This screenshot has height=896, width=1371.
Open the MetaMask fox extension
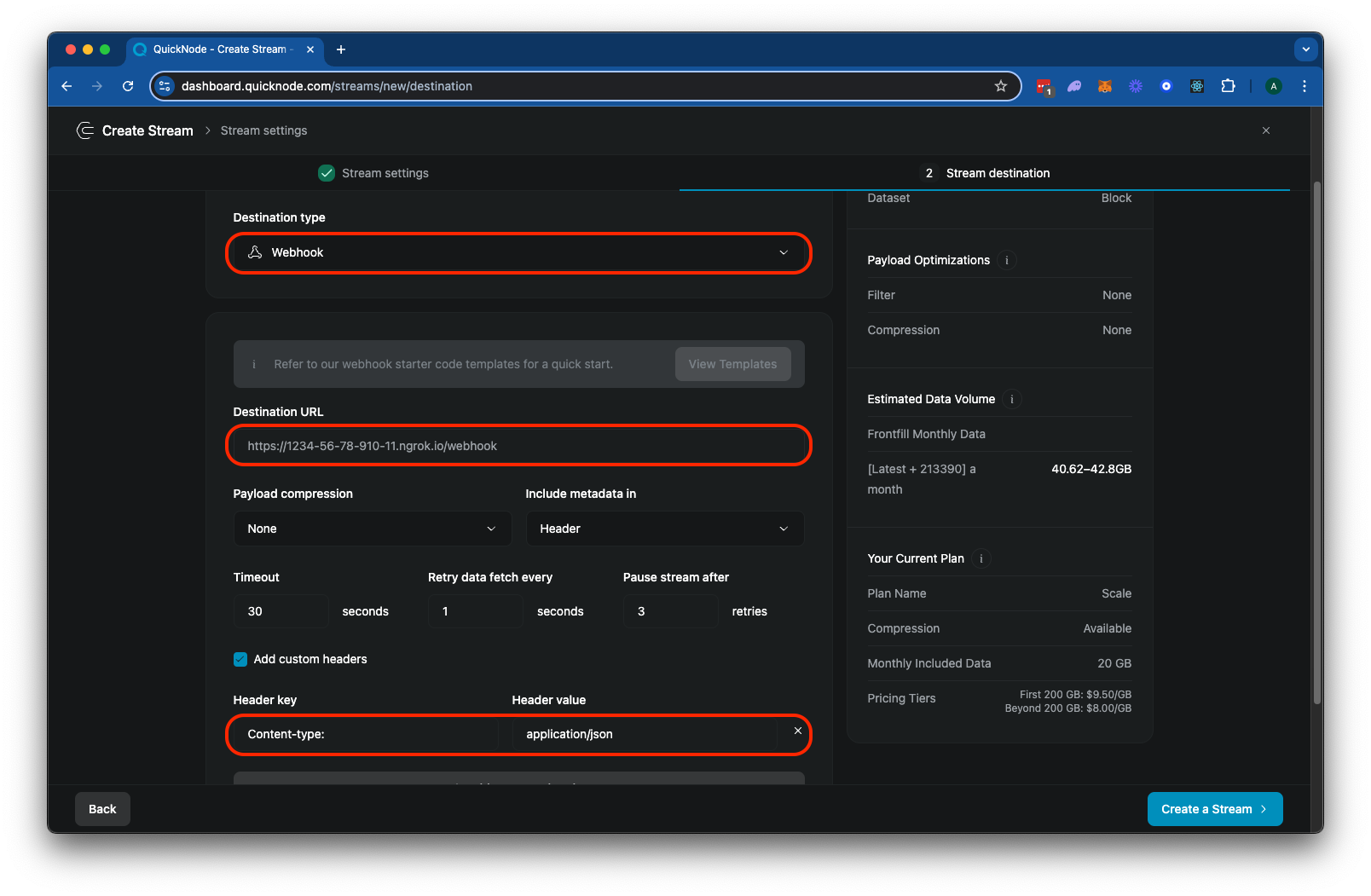(x=1105, y=86)
